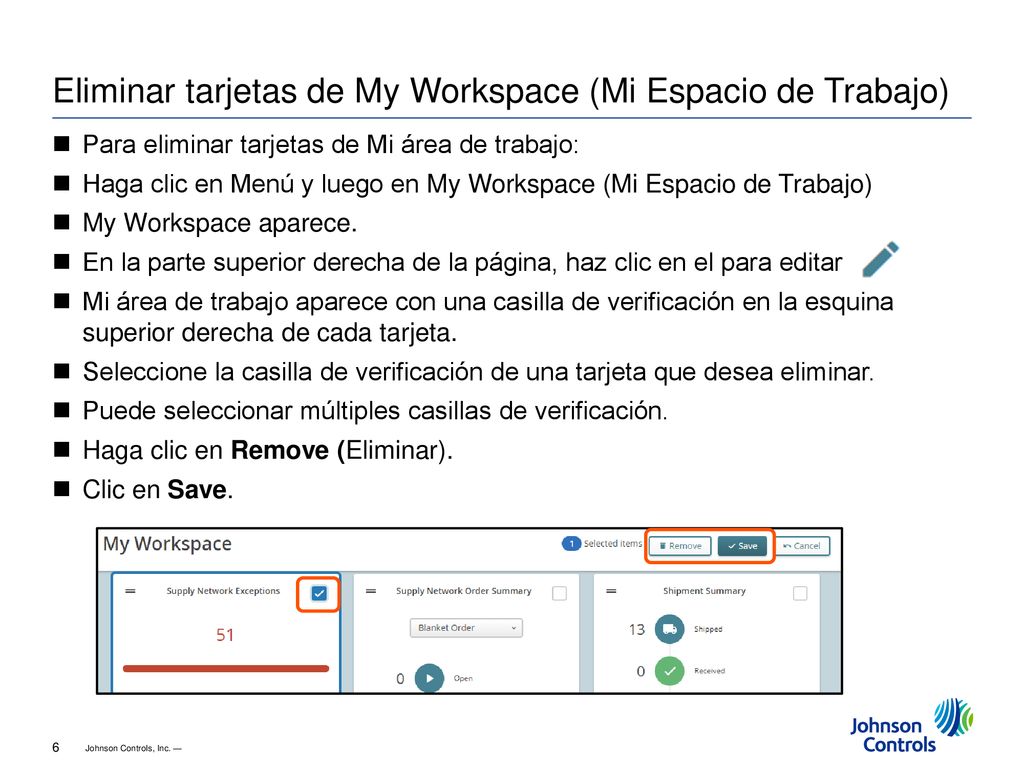The image size is (1024, 768).
Task: Click the Shipped label
Action: click(x=708, y=629)
